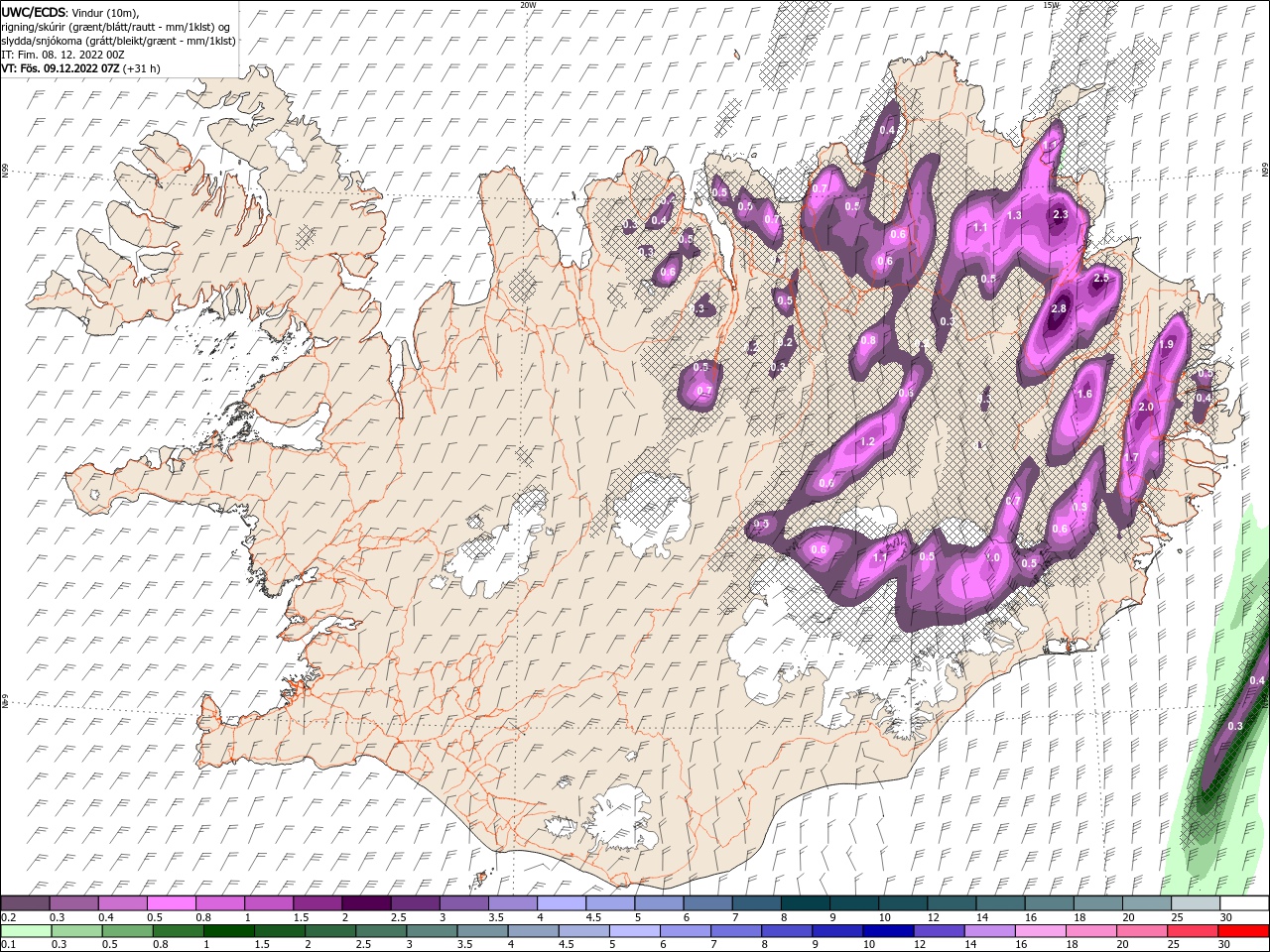Pick crimson 25–30 rain legend swatch

1194,931
